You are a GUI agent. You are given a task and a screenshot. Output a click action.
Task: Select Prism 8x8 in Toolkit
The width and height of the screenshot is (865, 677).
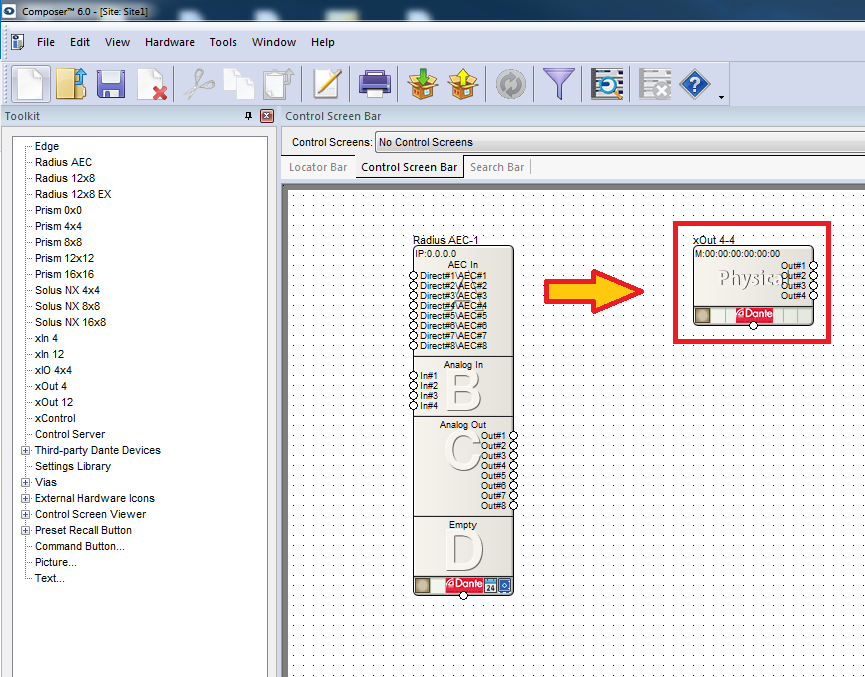[x=58, y=242]
